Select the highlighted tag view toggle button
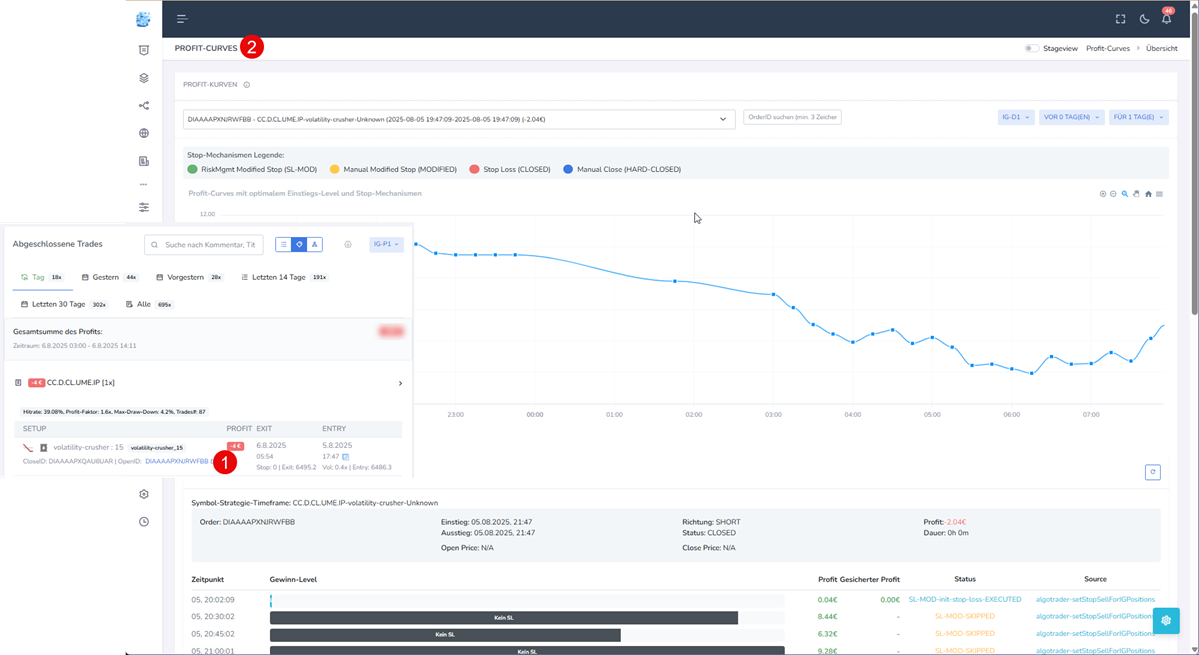This screenshot has height=655, width=1199. (x=299, y=244)
